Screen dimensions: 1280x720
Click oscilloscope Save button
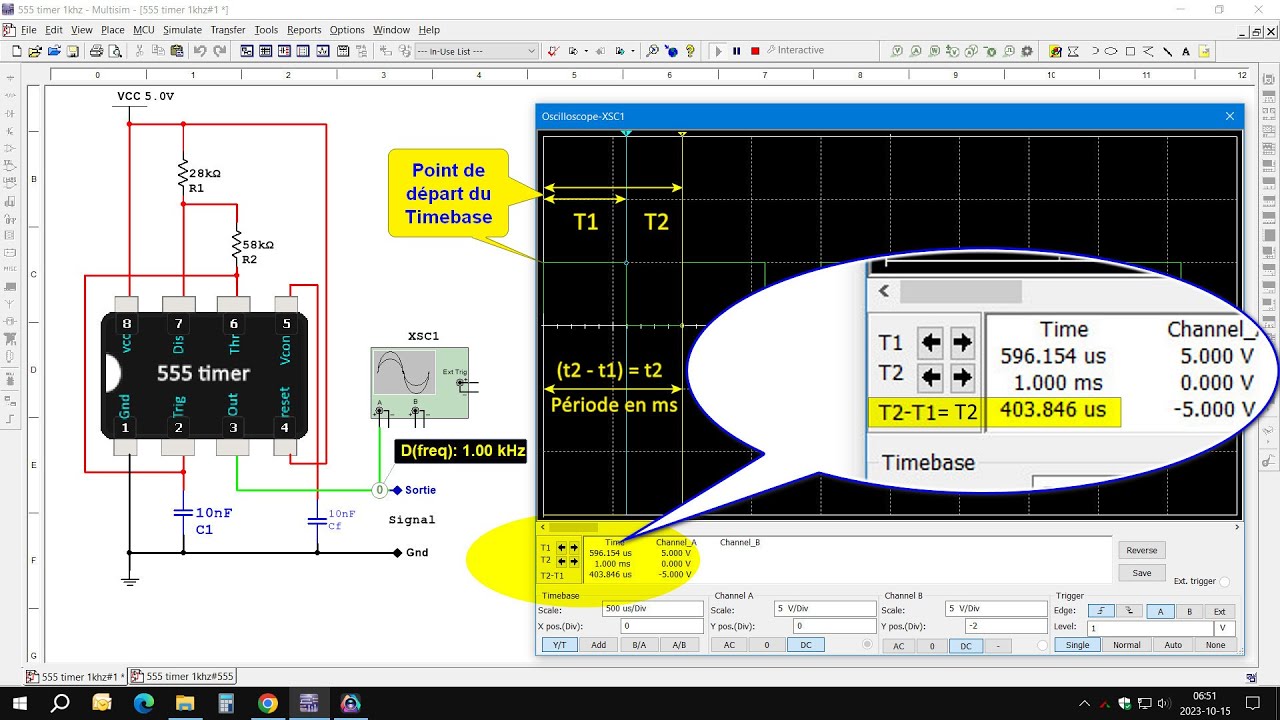click(1141, 573)
